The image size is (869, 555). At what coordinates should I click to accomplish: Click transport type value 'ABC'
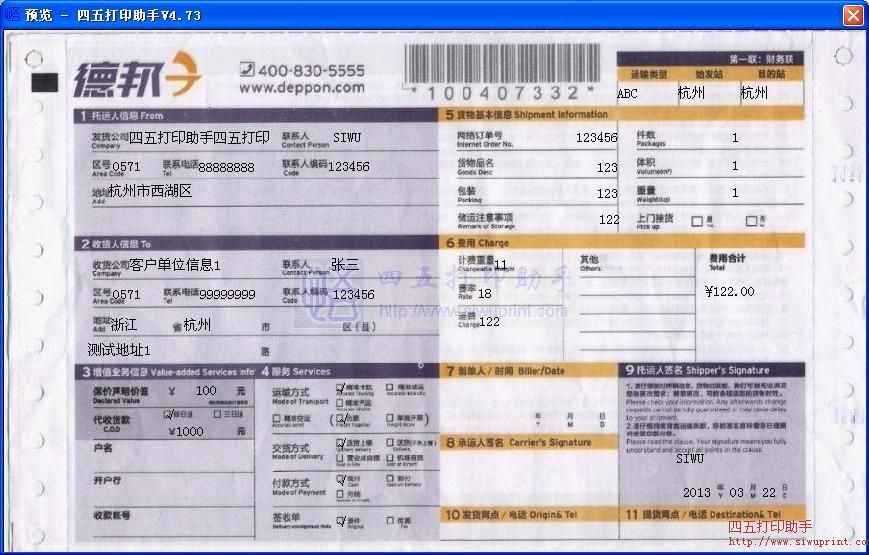tap(627, 94)
